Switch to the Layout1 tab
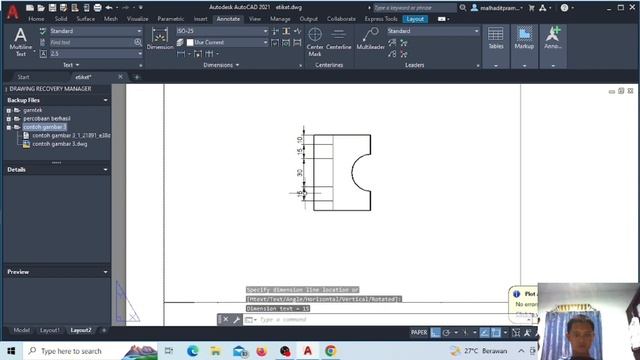 pos(49,330)
